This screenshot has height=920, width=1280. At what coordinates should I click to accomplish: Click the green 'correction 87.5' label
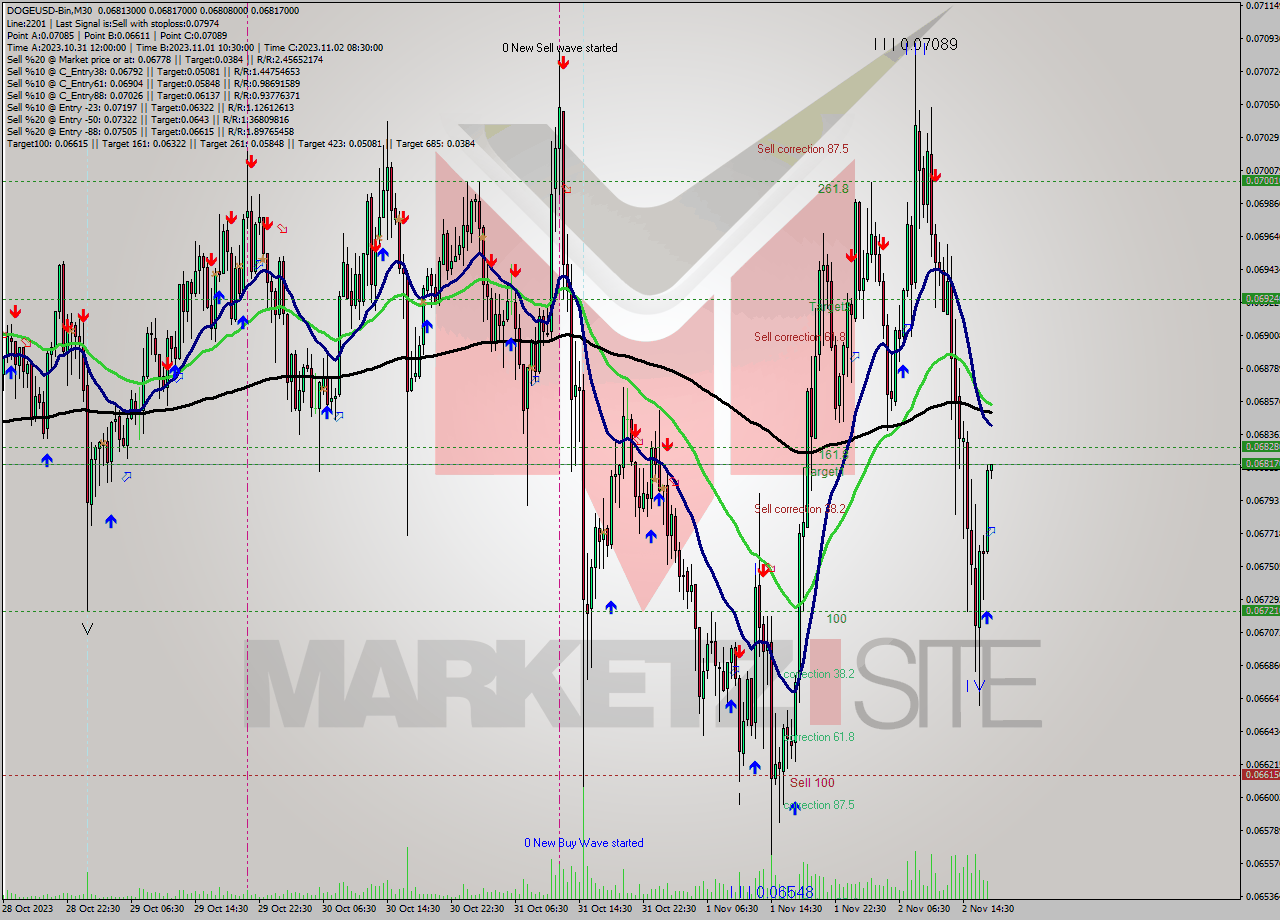[x=820, y=805]
